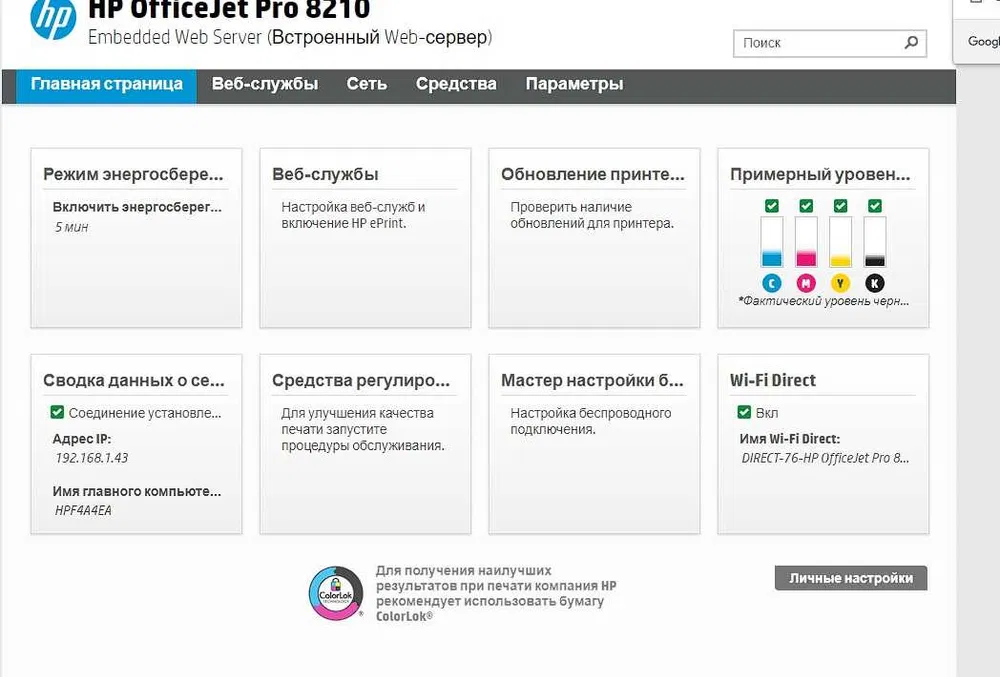Click the Личные настройки button

click(x=851, y=578)
